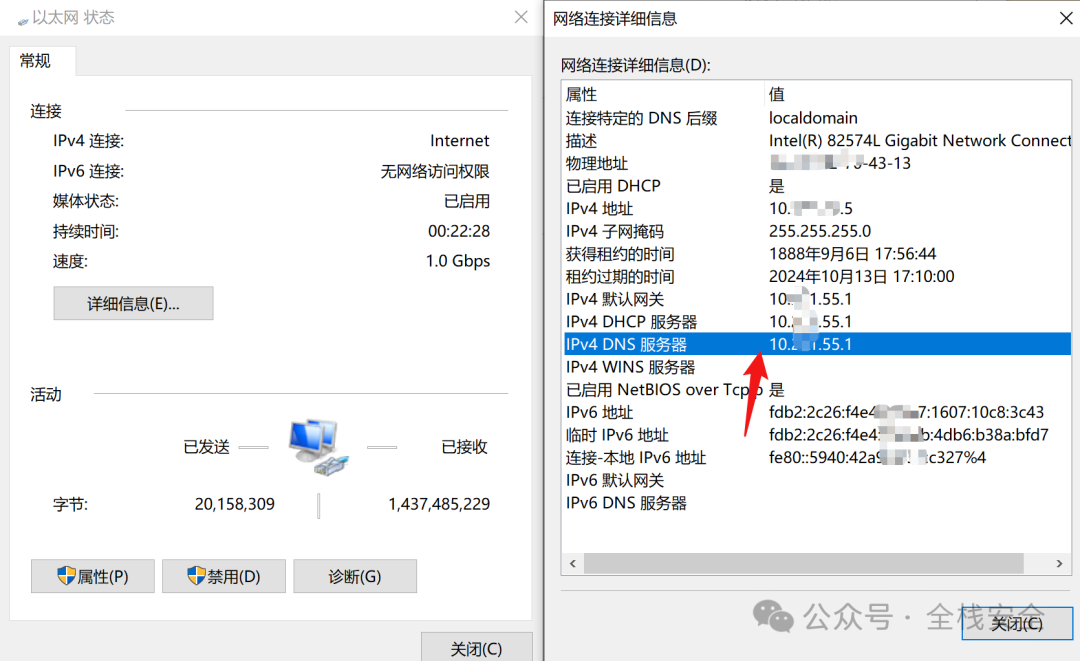Select the 租约过期的时间 row
Image resolution: width=1080 pixels, height=661 pixels.
tap(817, 277)
